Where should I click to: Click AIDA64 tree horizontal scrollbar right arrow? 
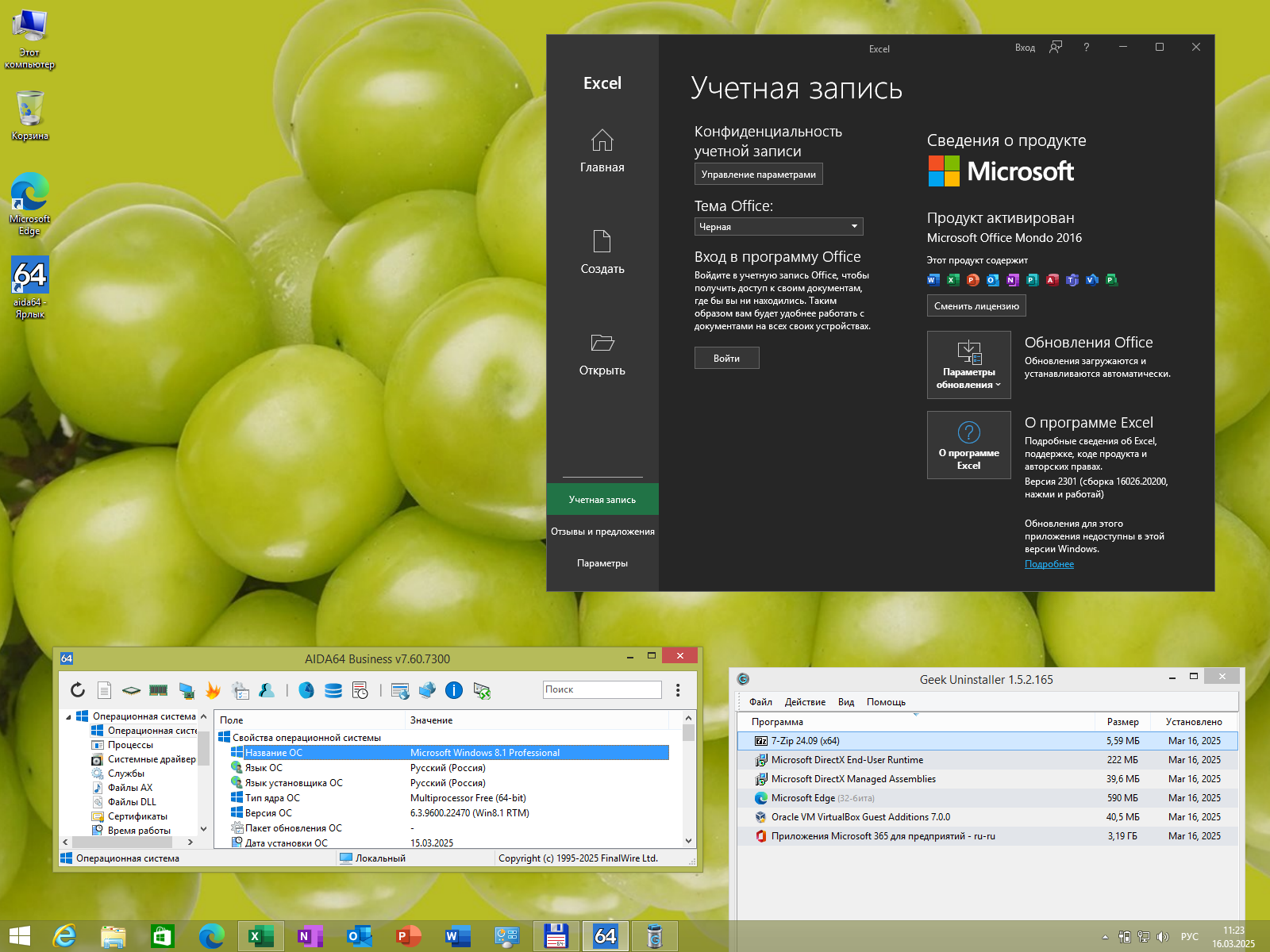(x=190, y=842)
